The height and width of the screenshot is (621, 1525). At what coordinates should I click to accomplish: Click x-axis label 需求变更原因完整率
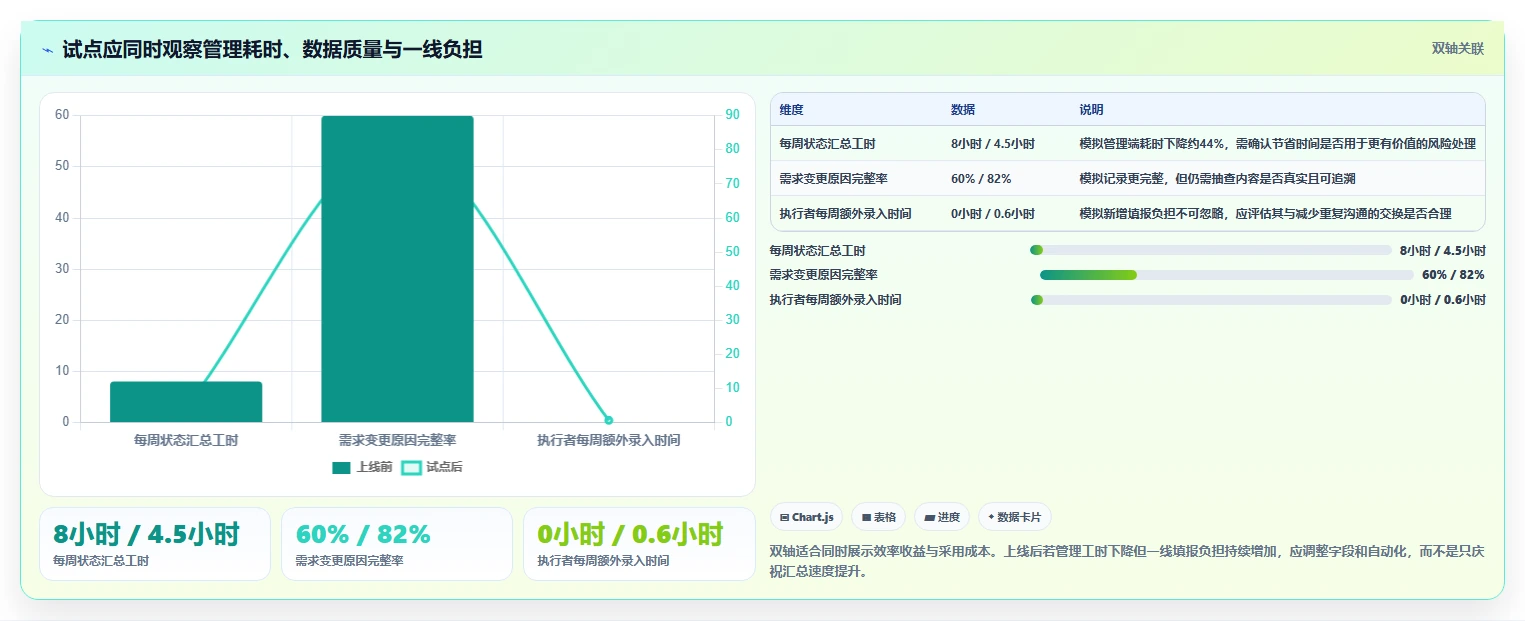tap(397, 440)
